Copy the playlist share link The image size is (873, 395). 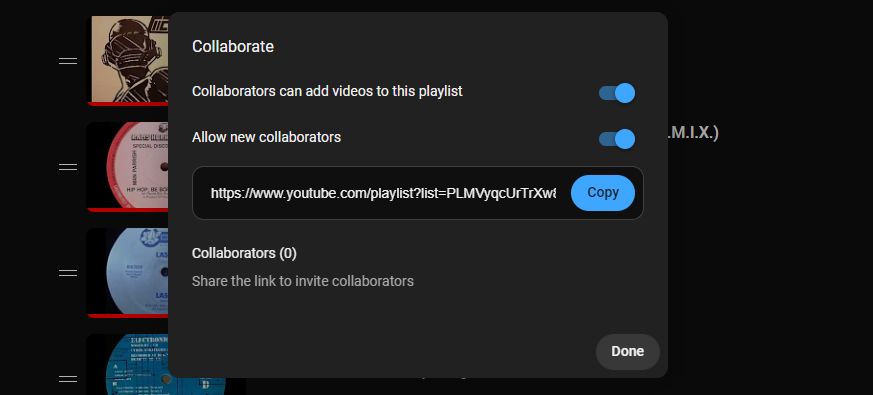point(603,193)
